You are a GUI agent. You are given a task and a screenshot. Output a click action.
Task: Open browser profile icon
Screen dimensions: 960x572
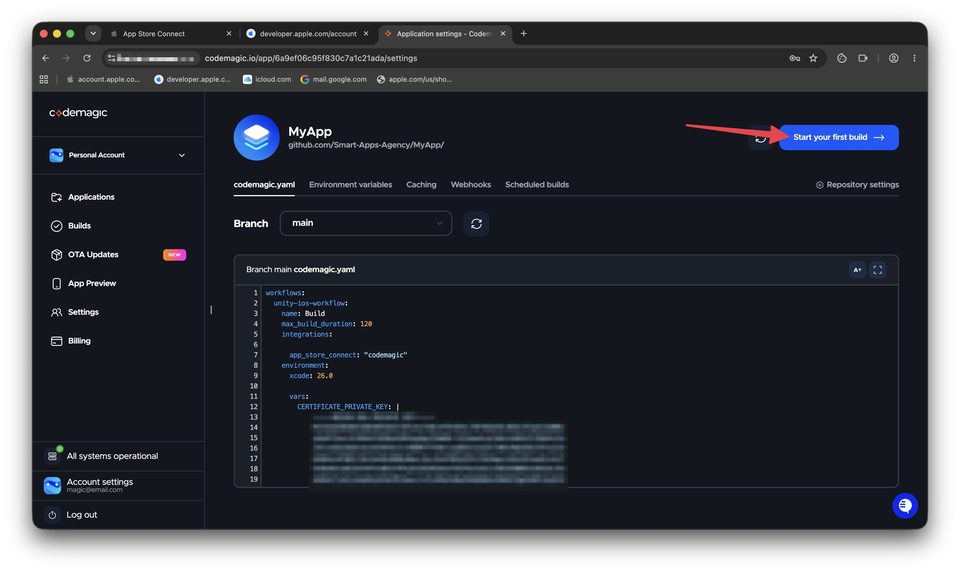click(x=894, y=58)
